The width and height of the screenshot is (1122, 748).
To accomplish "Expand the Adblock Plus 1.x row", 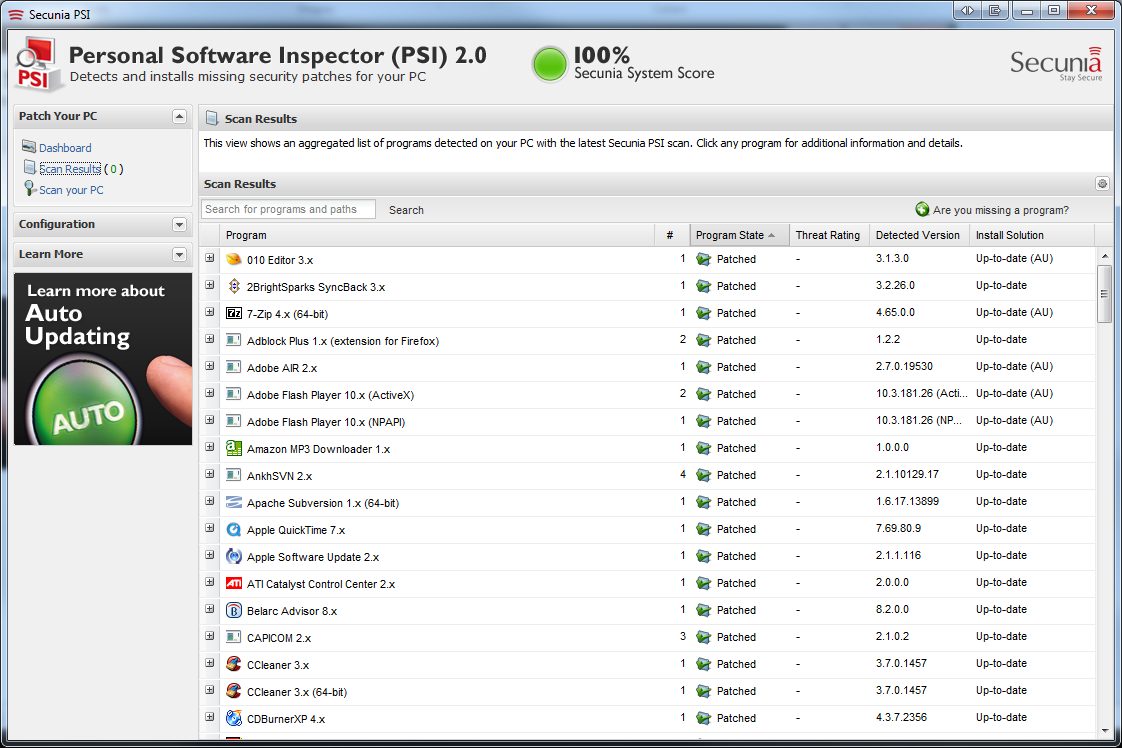I will point(210,339).
